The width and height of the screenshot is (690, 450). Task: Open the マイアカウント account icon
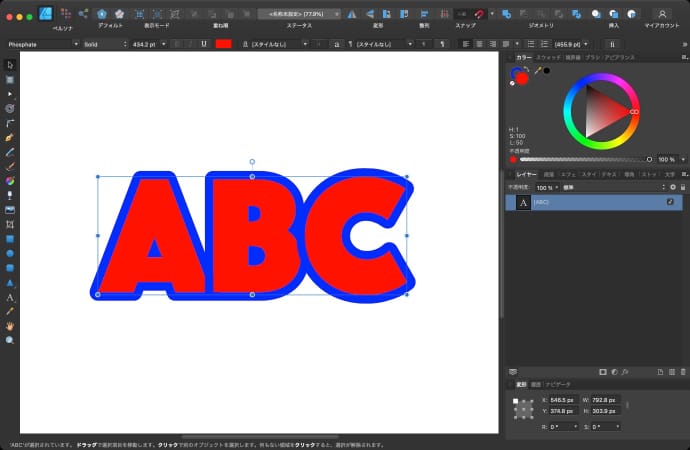click(662, 14)
